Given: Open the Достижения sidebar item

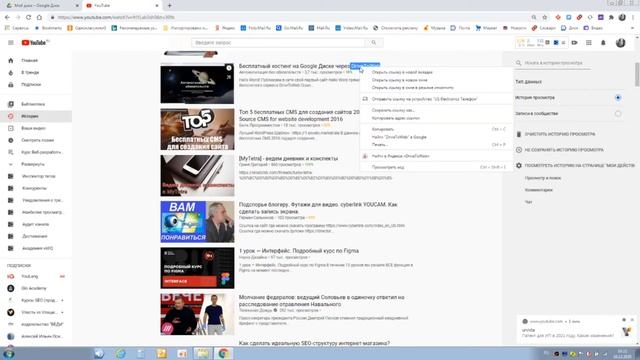Looking at the screenshot, I should click(x=36, y=236).
